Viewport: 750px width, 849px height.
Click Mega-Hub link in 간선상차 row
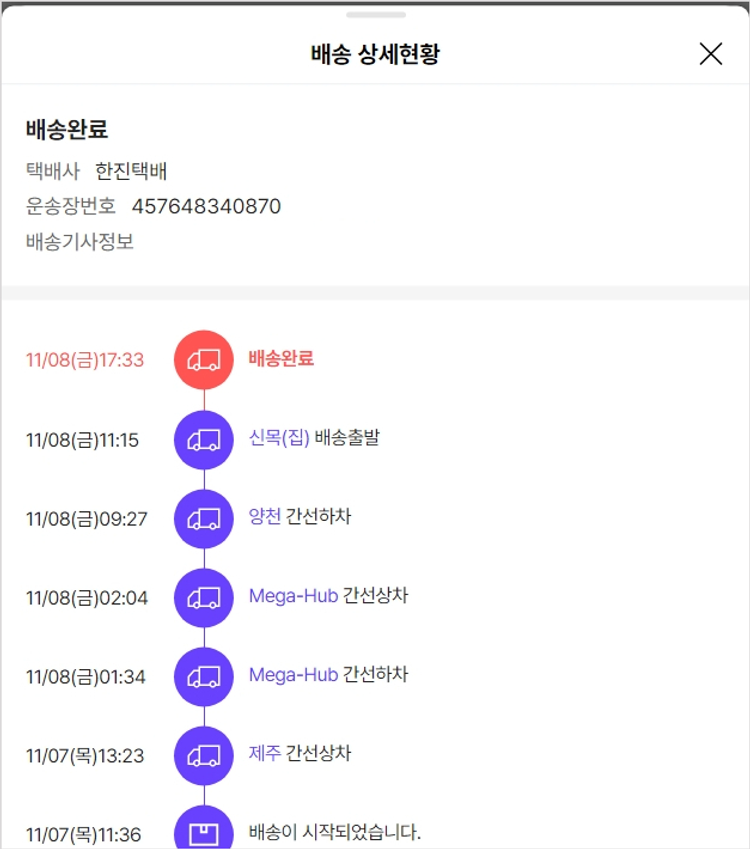[x=293, y=596]
